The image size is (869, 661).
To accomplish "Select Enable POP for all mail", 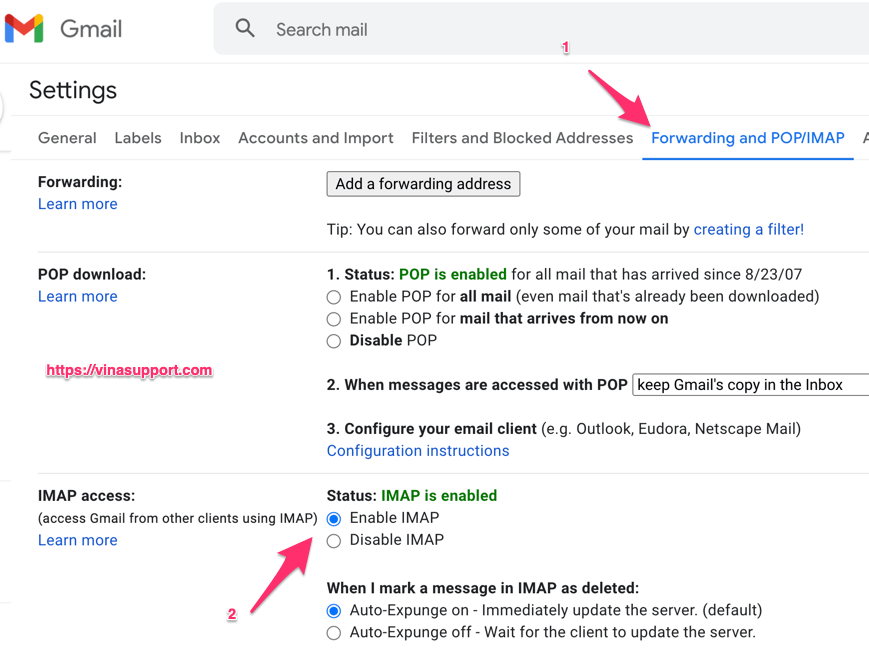I will coord(333,296).
